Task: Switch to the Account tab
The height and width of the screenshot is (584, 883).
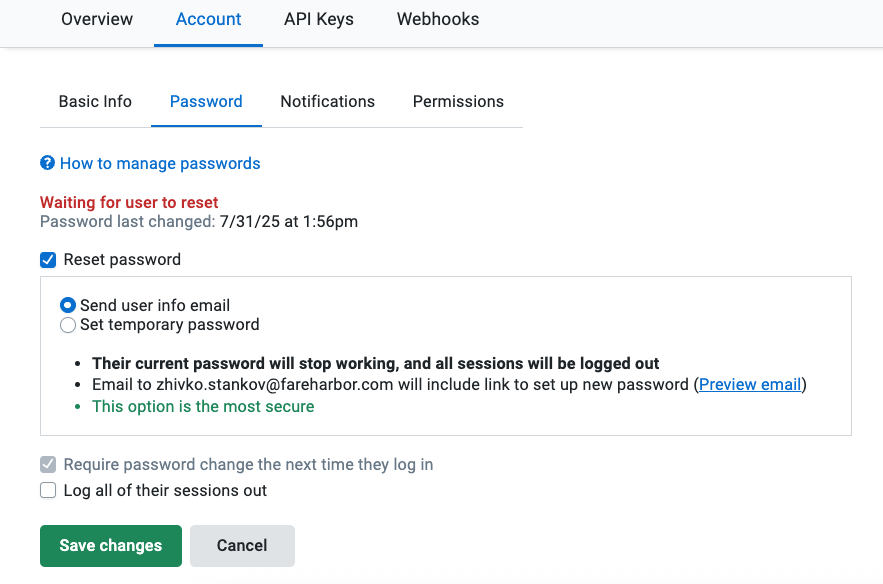Action: (208, 19)
